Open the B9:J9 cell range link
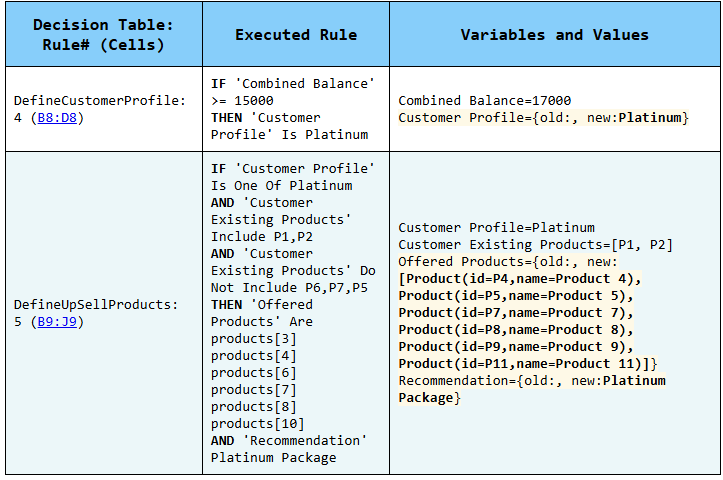 click(60, 321)
